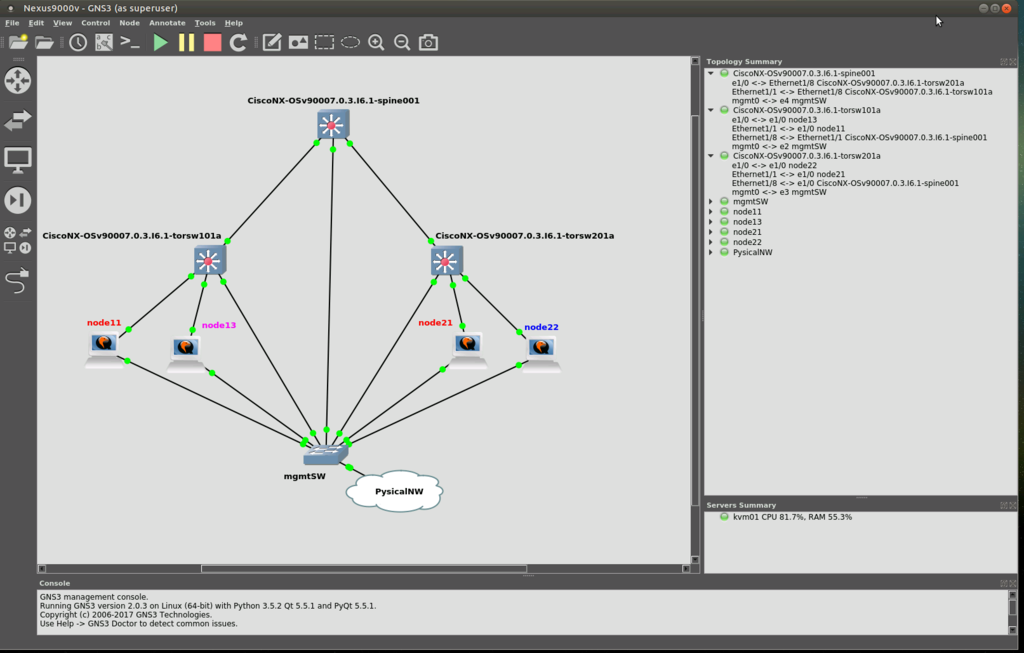
Task: Open the Edit menu
Action: tap(36, 23)
